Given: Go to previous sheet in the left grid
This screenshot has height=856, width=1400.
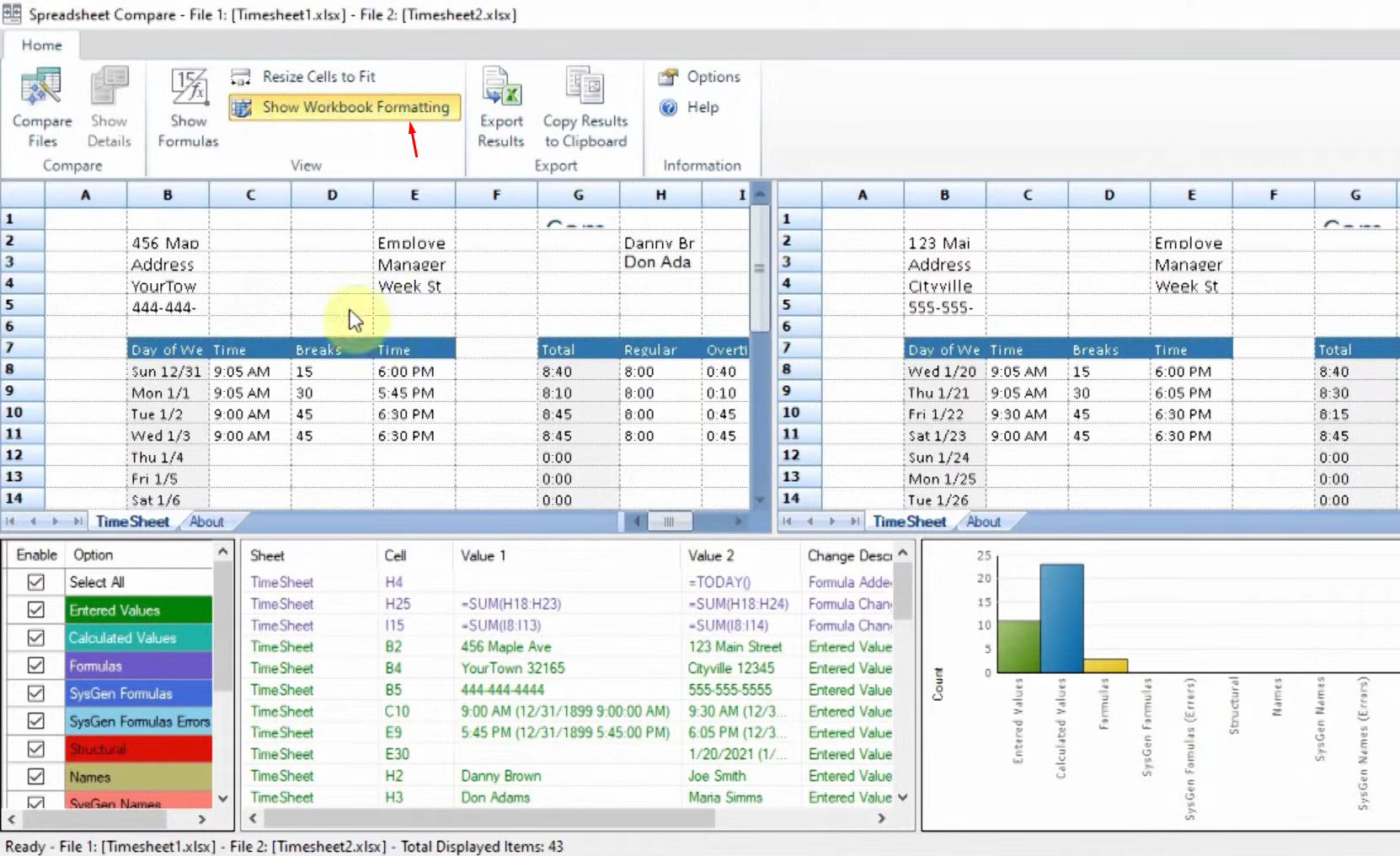Looking at the screenshot, I should pos(33,522).
